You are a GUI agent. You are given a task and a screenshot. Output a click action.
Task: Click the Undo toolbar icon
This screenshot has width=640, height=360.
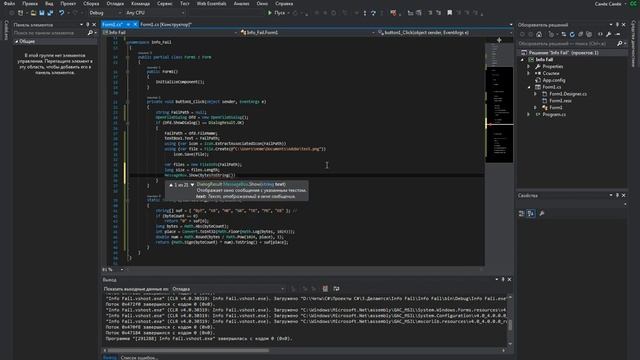tap(61, 13)
